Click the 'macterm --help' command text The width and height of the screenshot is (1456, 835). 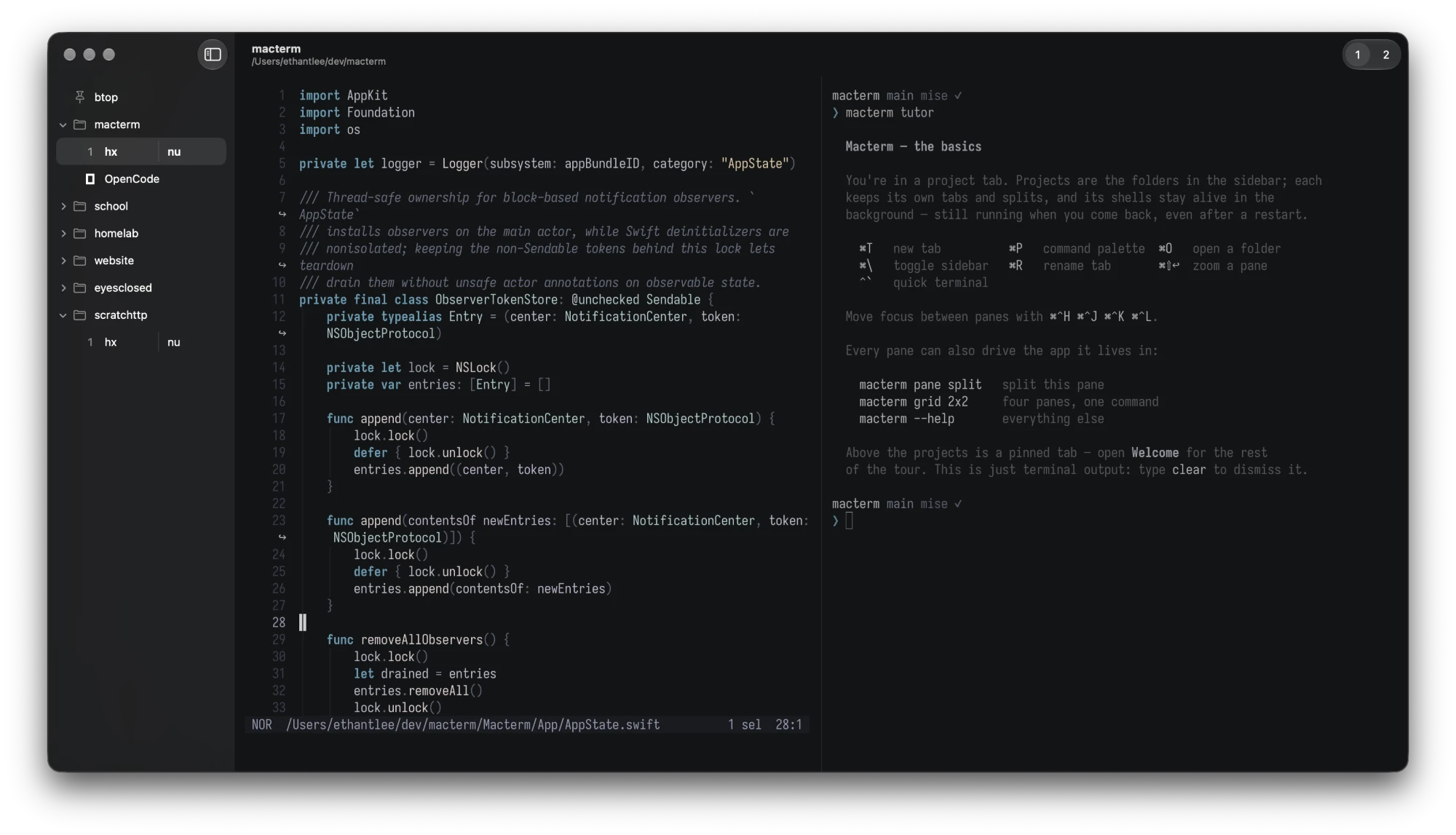pos(906,419)
